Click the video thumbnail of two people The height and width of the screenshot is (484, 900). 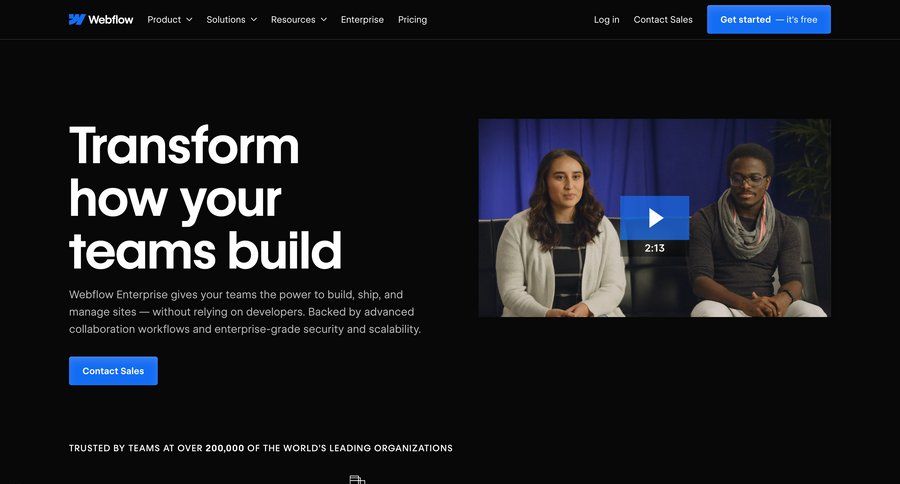[654, 218]
